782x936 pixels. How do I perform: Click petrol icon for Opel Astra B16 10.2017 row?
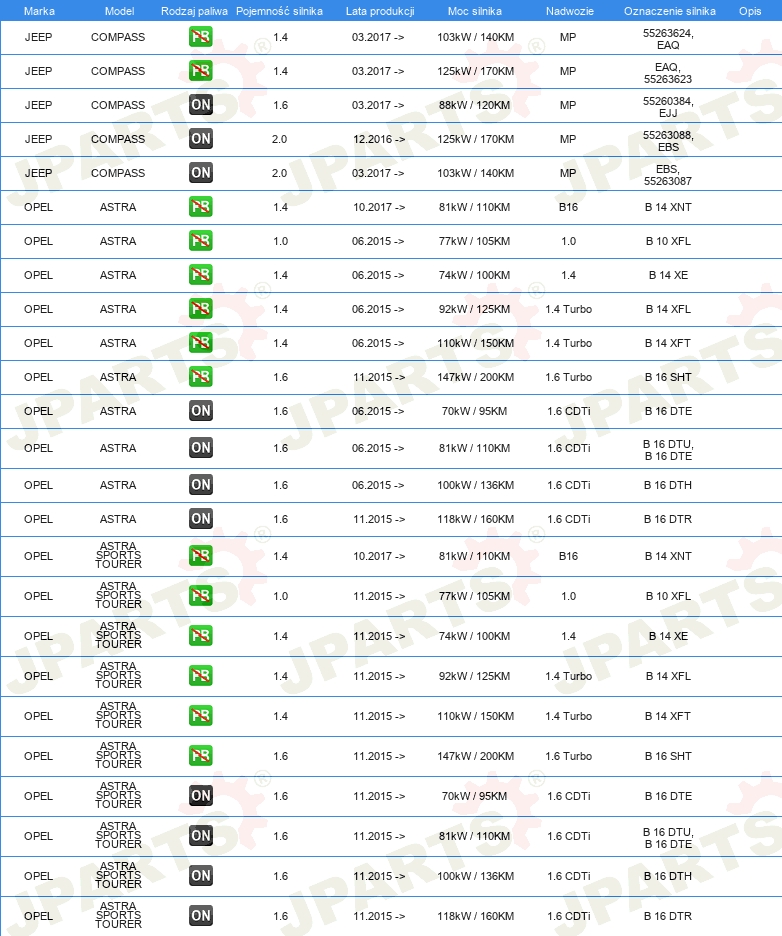point(201,207)
